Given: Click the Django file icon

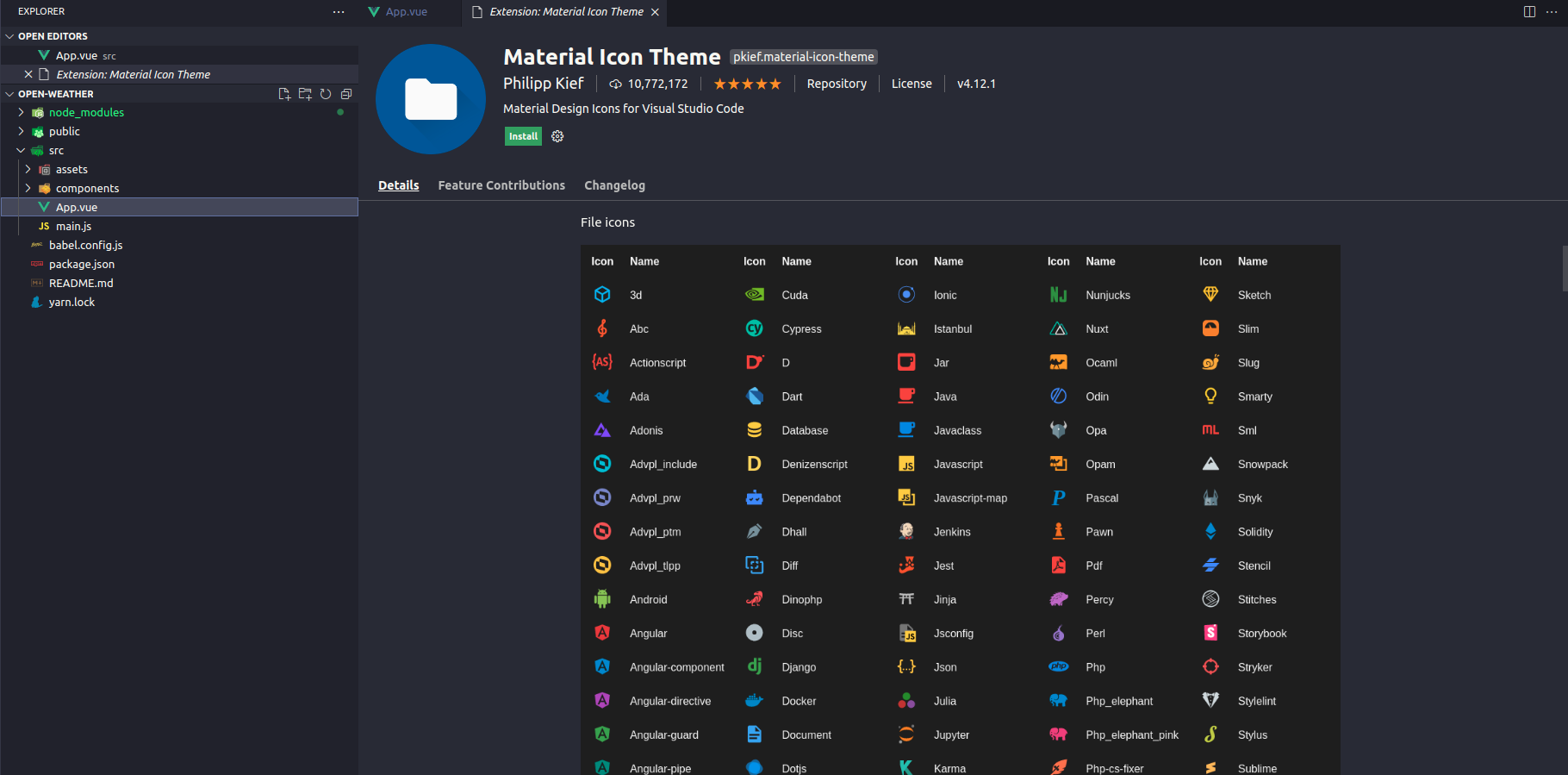Looking at the screenshot, I should (754, 666).
